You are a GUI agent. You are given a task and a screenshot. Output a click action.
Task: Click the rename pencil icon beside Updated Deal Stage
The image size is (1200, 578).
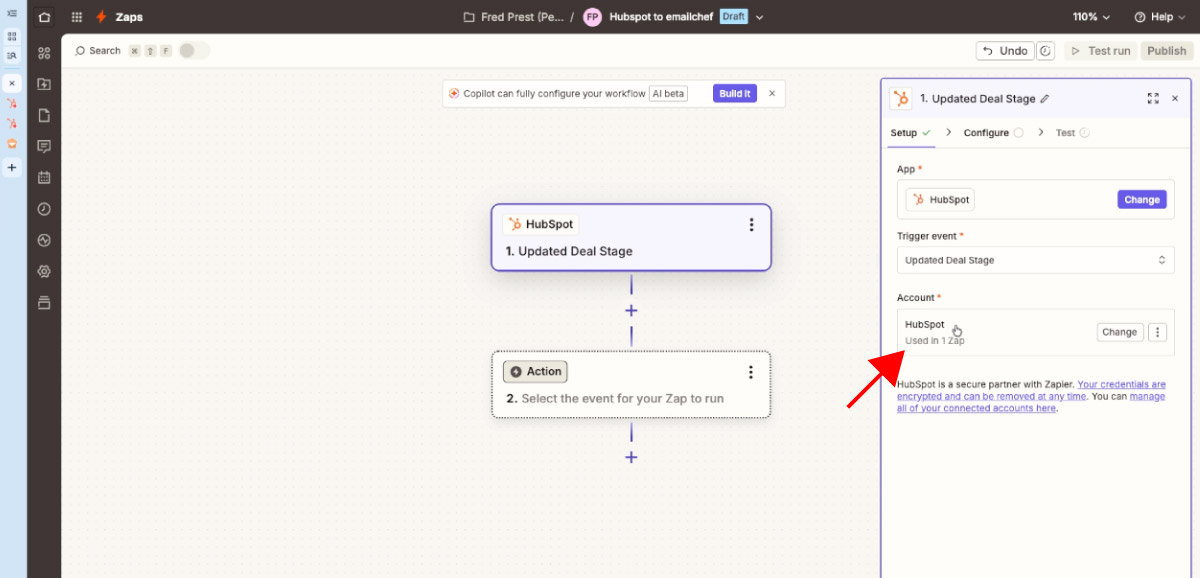coord(1045,99)
